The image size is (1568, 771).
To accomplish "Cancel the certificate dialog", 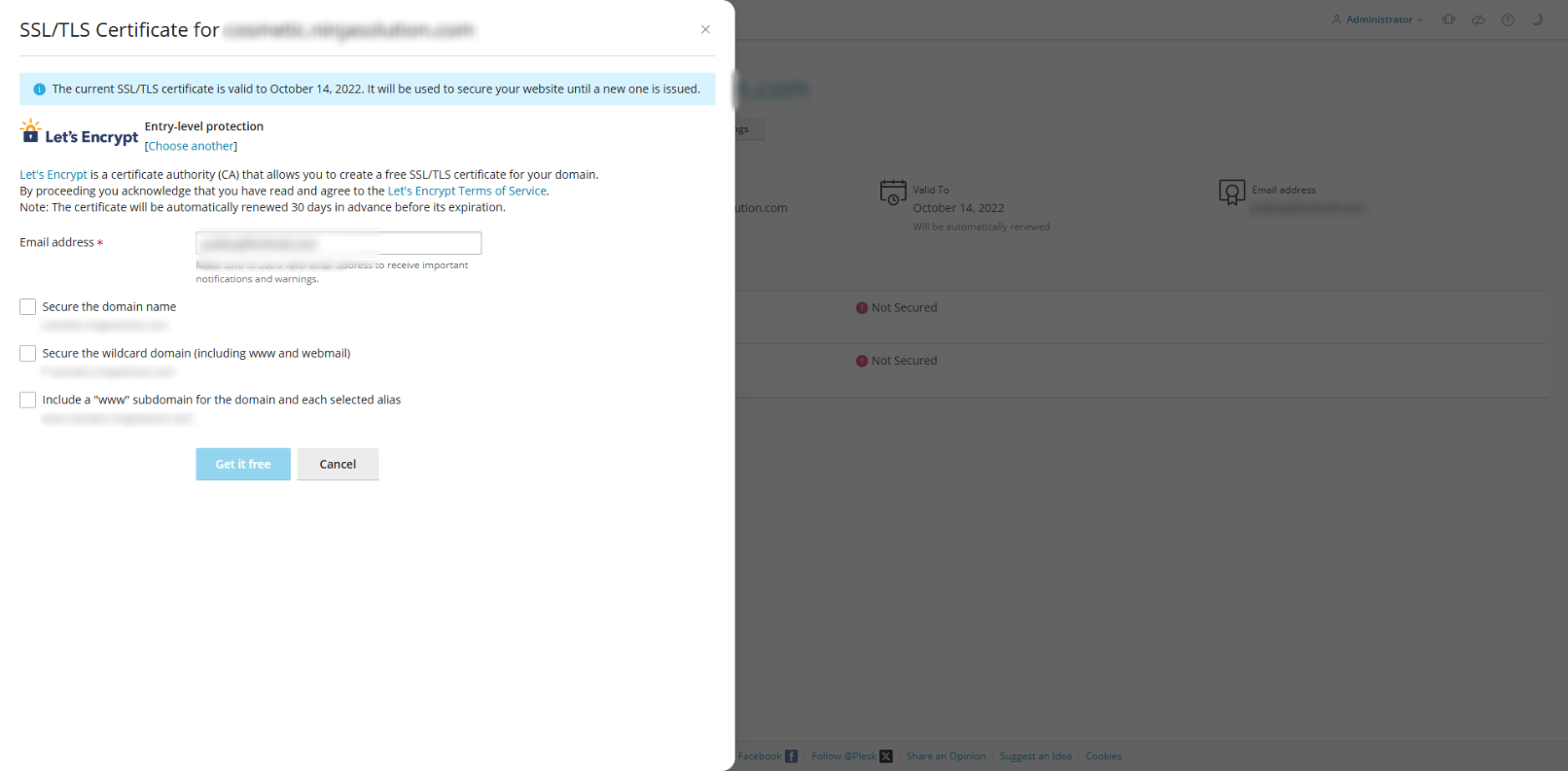I will pyautogui.click(x=338, y=465).
